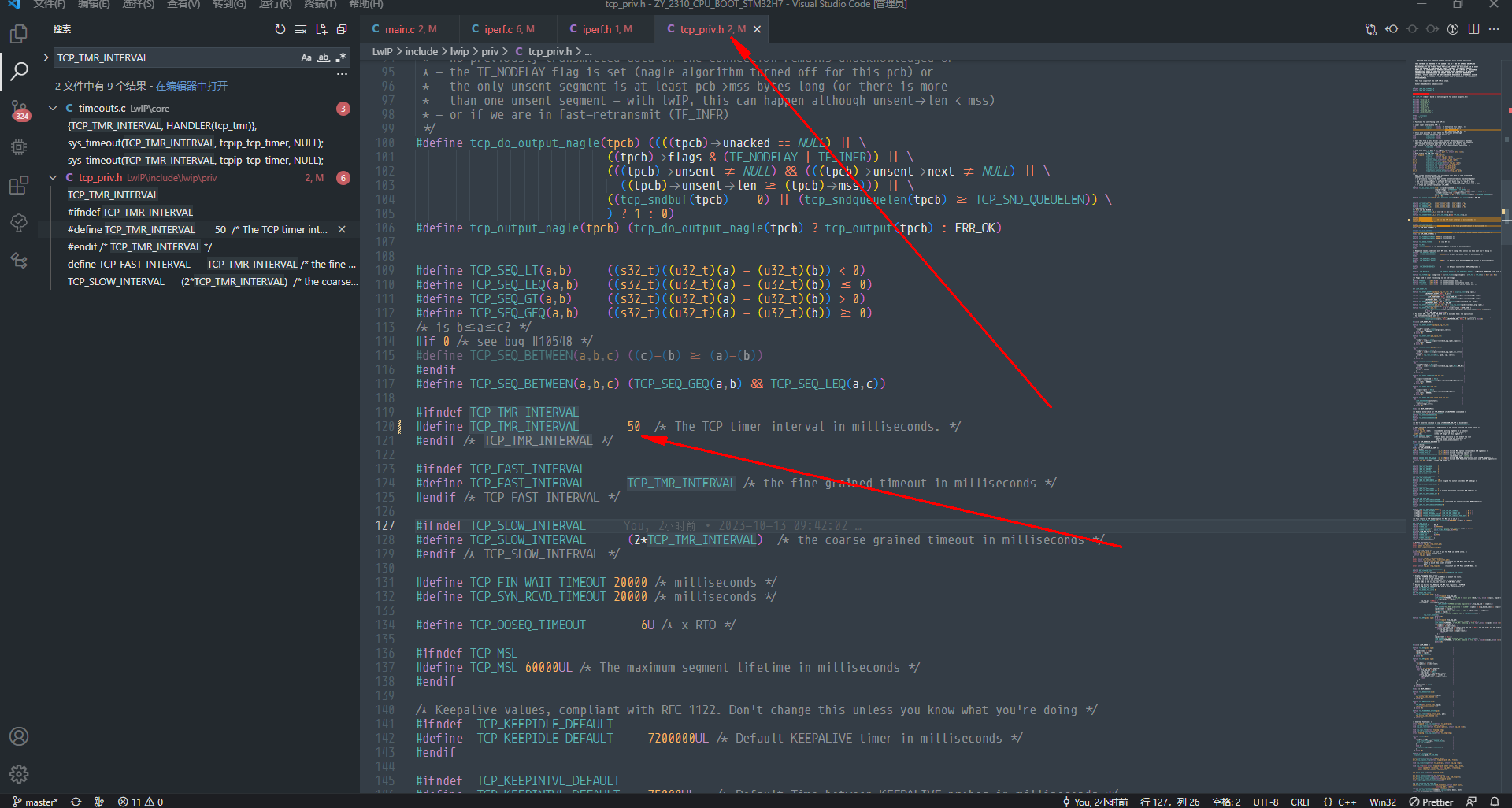This screenshot has height=808, width=1512.
Task: Click 空格: 2 indentation setting
Action: [x=1226, y=802]
